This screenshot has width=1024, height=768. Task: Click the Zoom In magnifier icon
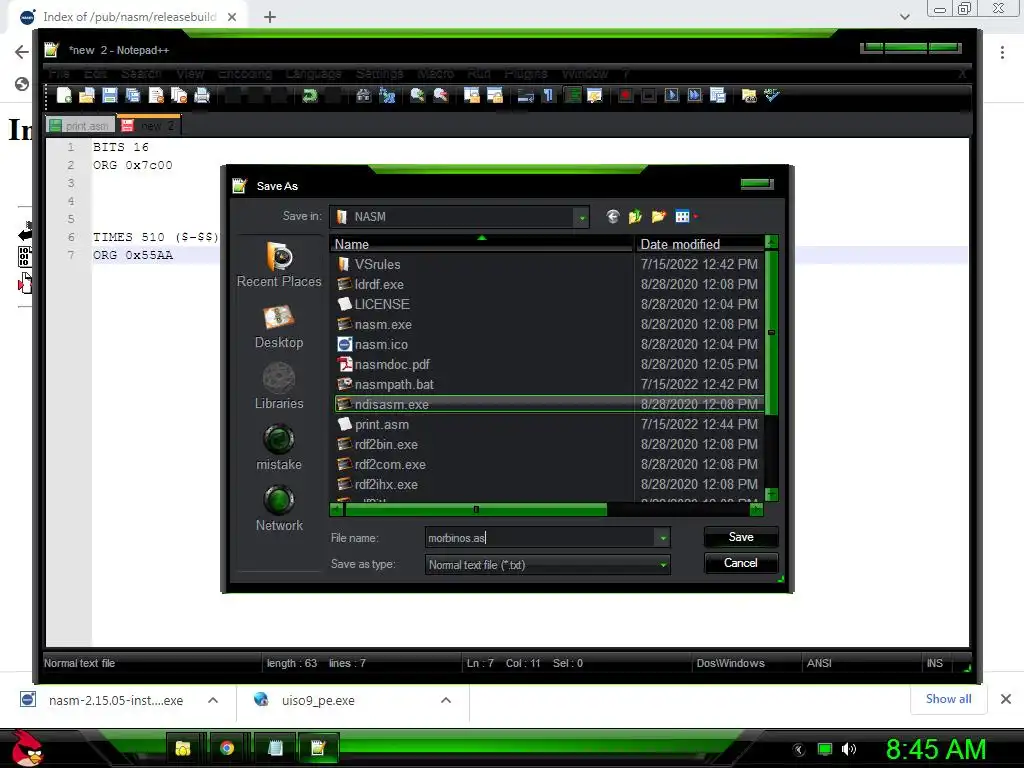click(417, 95)
